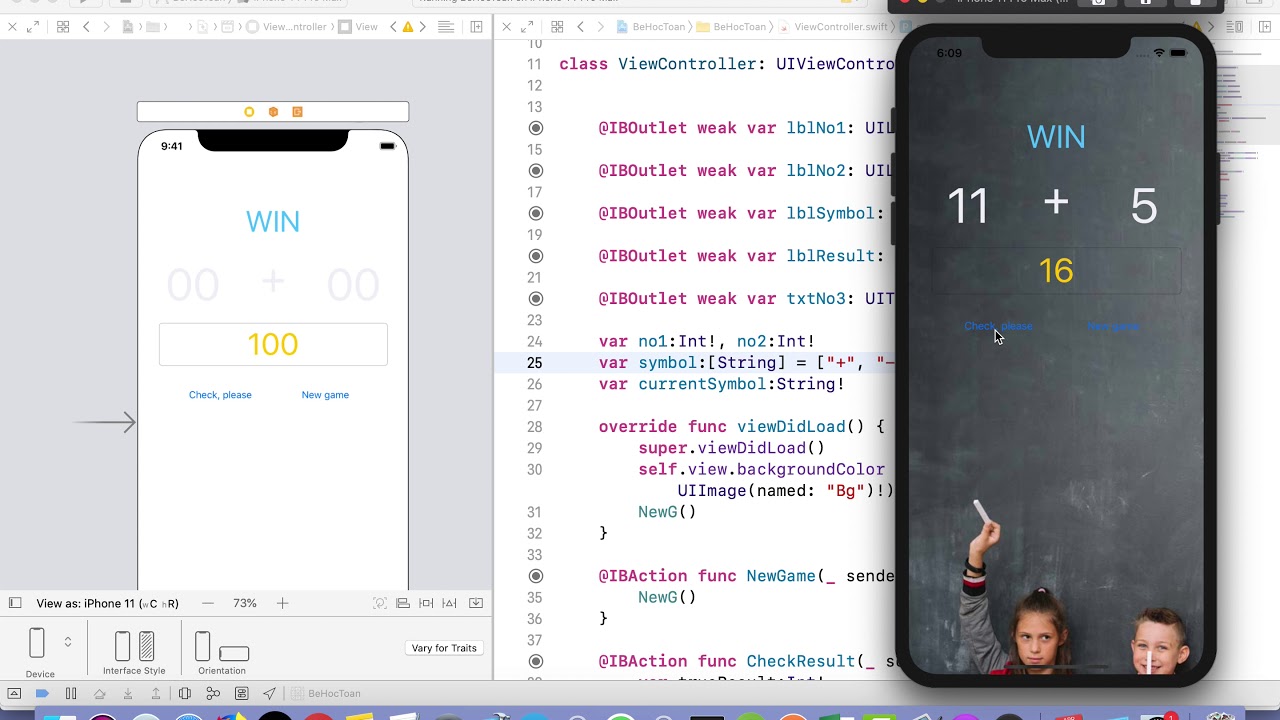Click the 100 text field on storyboard
1280x720 pixels.
coord(273,344)
